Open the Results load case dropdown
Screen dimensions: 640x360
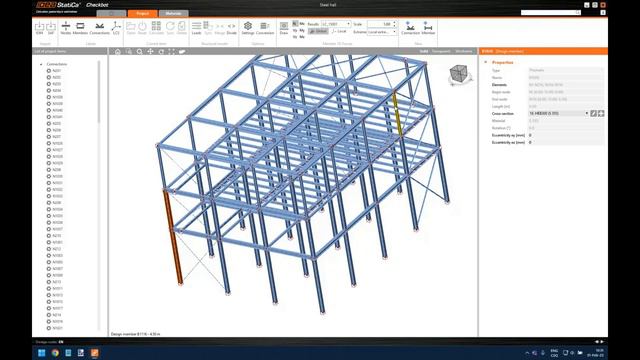(x=336, y=24)
